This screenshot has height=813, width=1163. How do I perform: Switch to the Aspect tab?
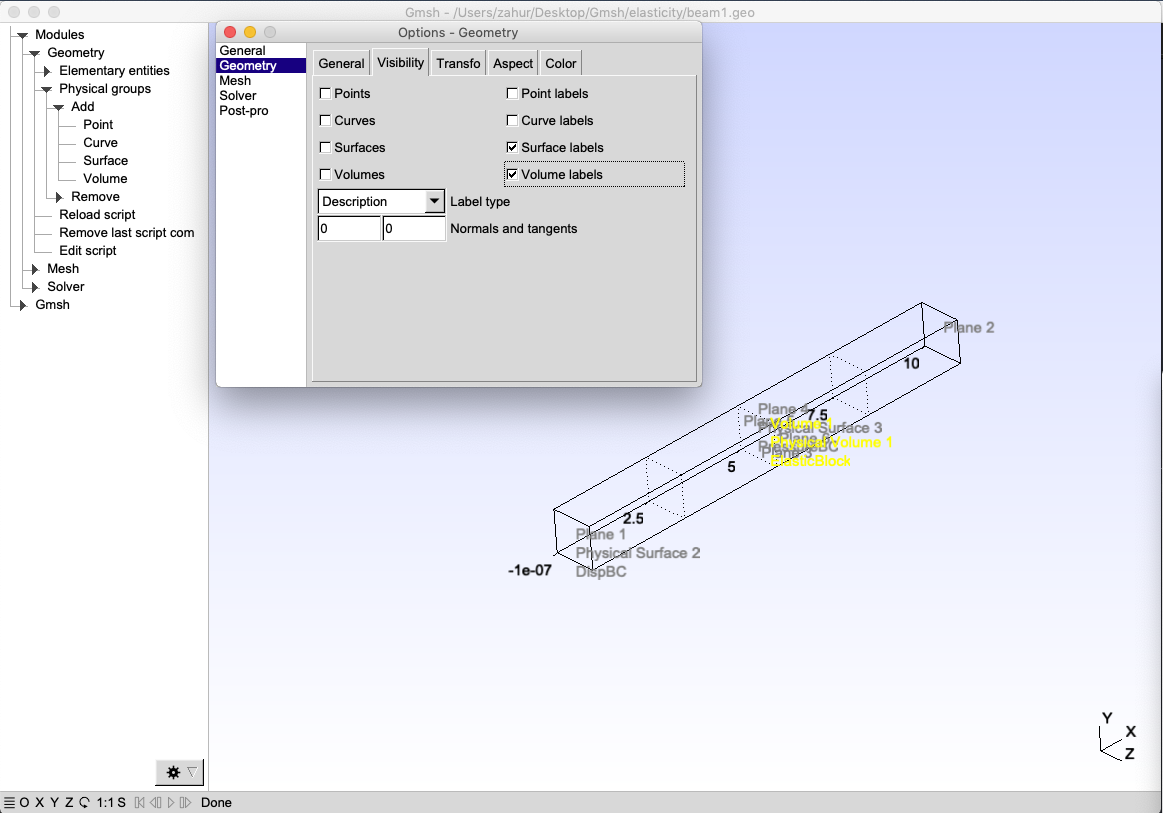tap(513, 64)
